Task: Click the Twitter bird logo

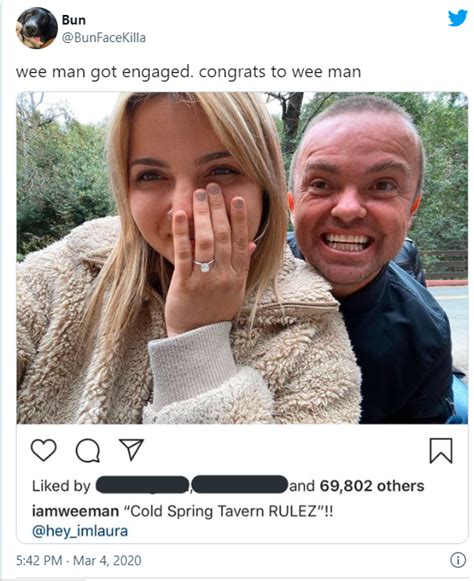Action: (457, 18)
